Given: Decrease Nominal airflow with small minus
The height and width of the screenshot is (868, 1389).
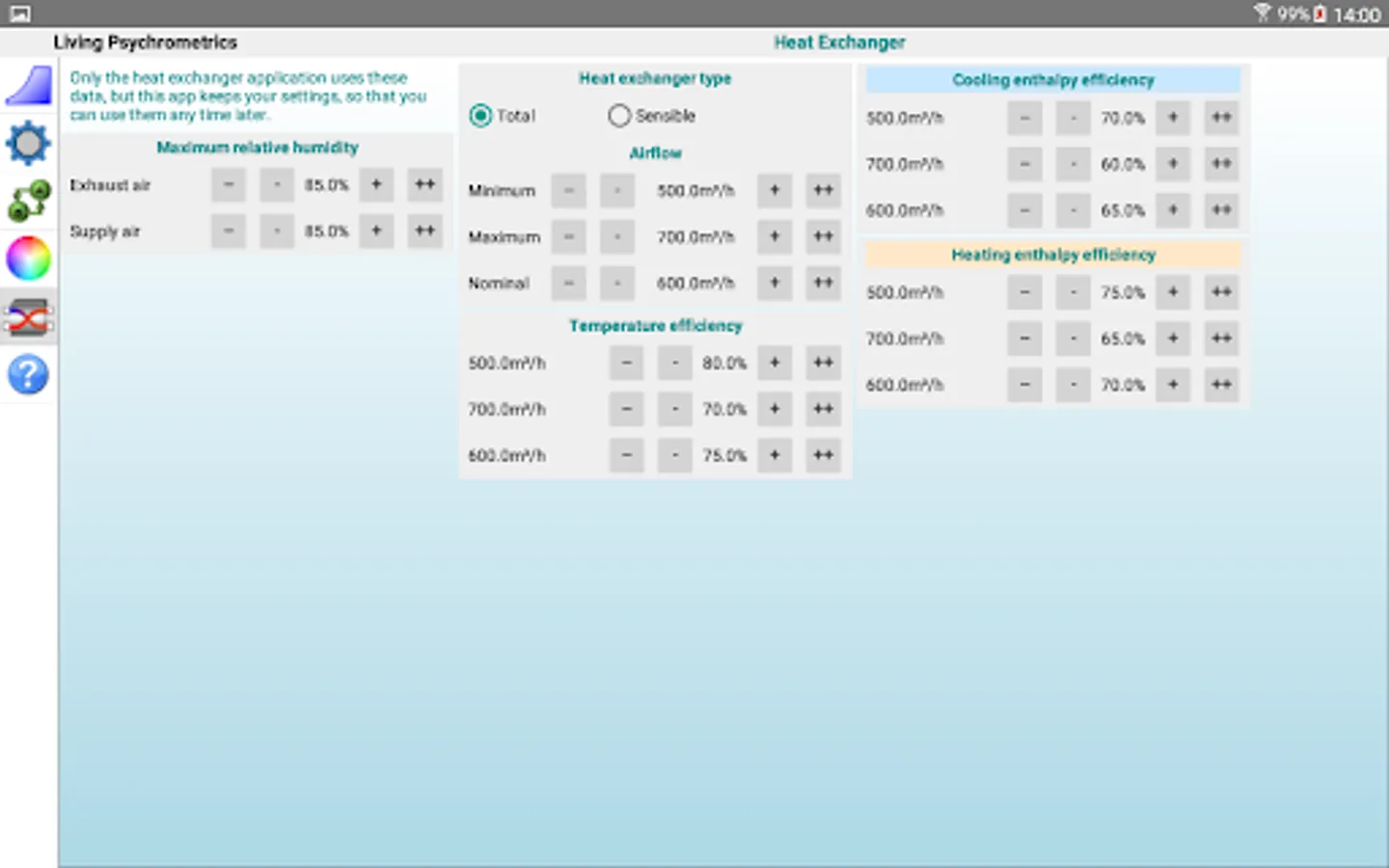Looking at the screenshot, I should pyautogui.click(x=617, y=283).
